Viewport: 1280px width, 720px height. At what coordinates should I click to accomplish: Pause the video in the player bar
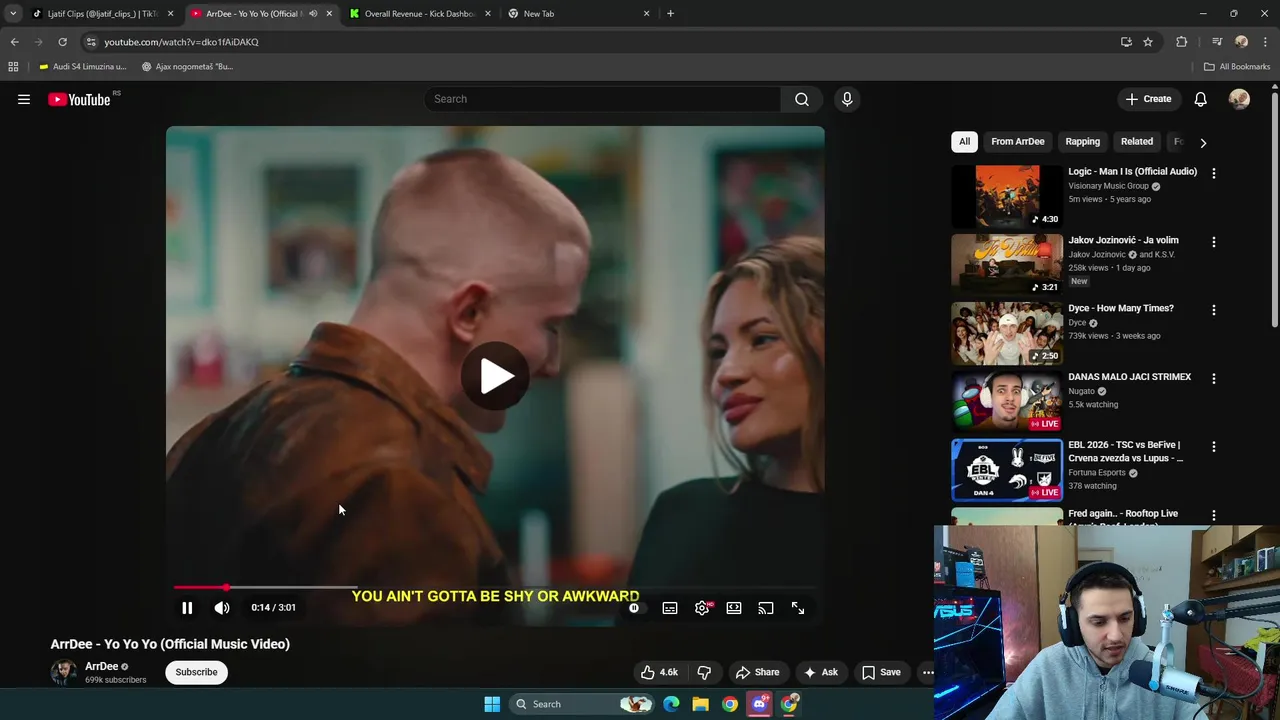pos(187,608)
